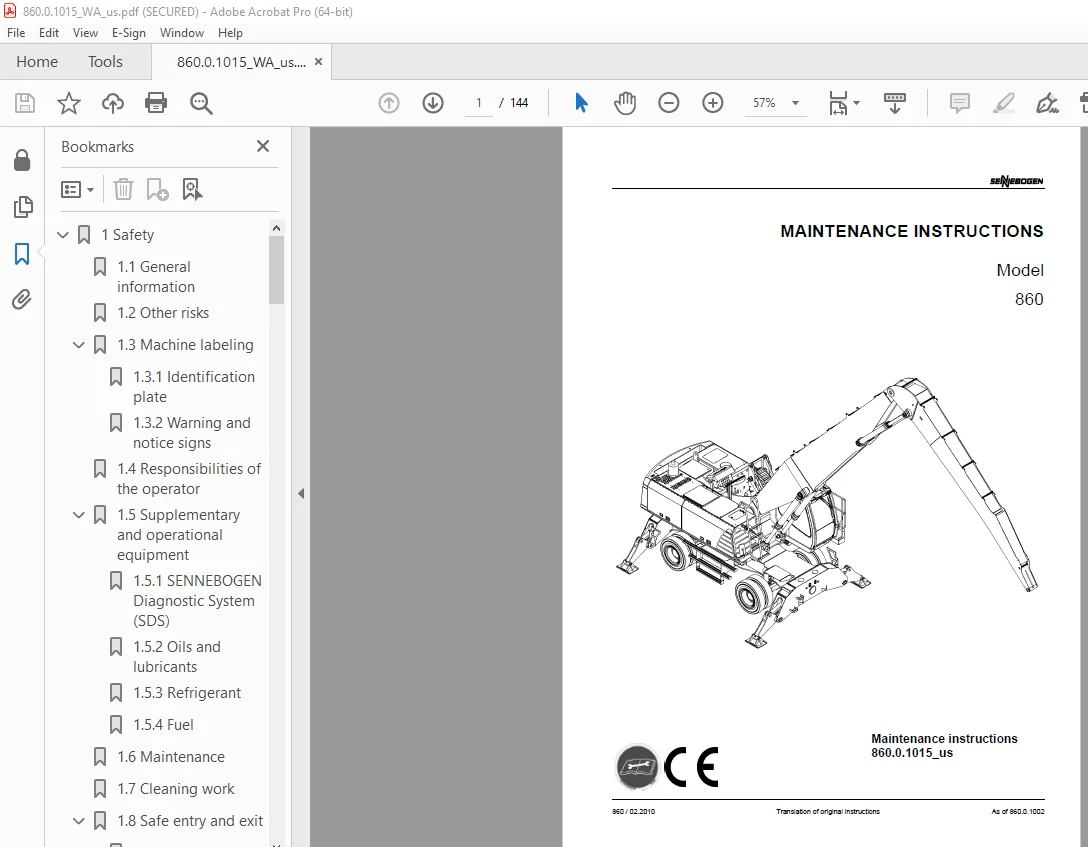Go to 1.5.2 Oils and lubricants
Screen dimensions: 1088x847
pos(176,657)
